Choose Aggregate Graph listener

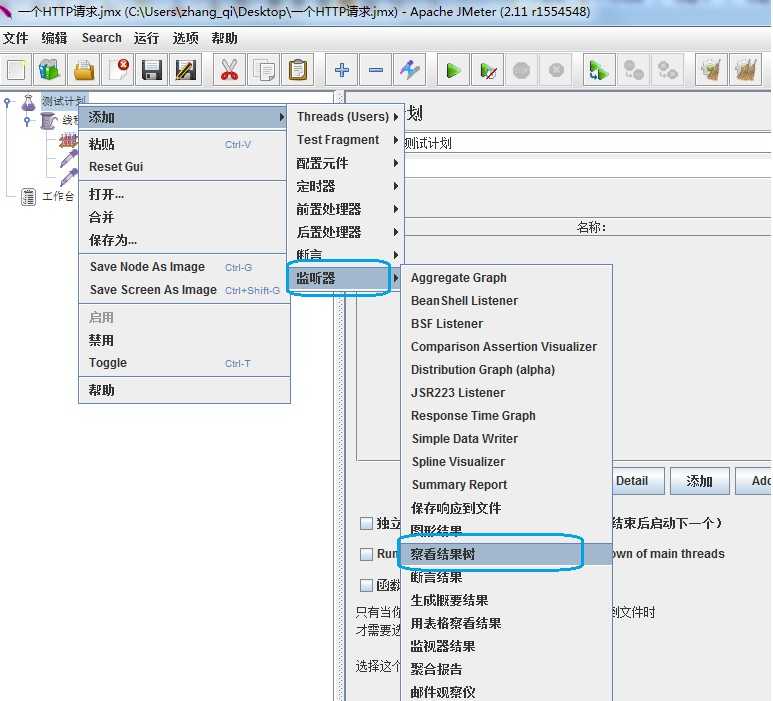point(507,278)
